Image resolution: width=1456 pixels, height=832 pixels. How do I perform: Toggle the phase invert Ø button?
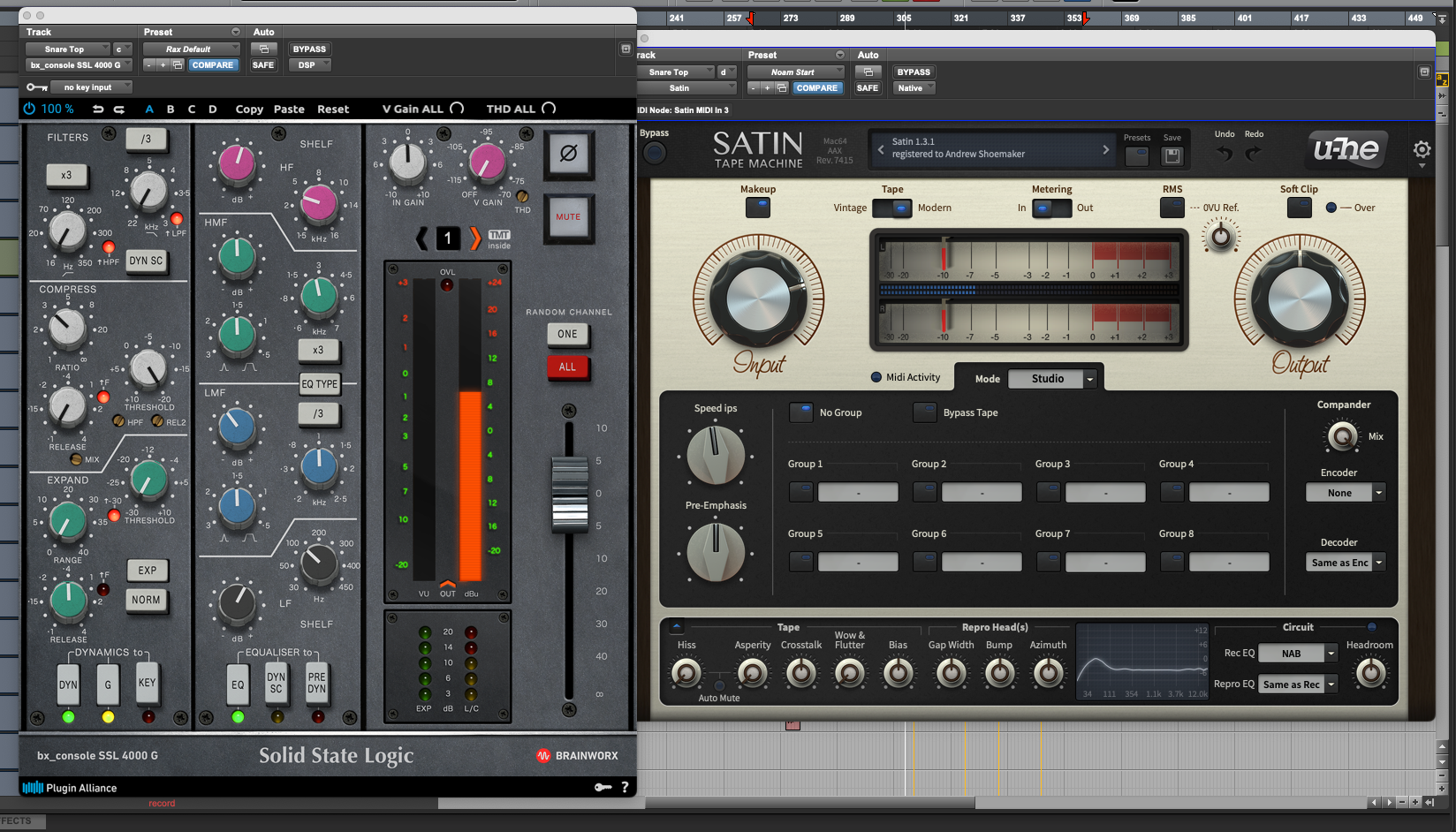(568, 154)
